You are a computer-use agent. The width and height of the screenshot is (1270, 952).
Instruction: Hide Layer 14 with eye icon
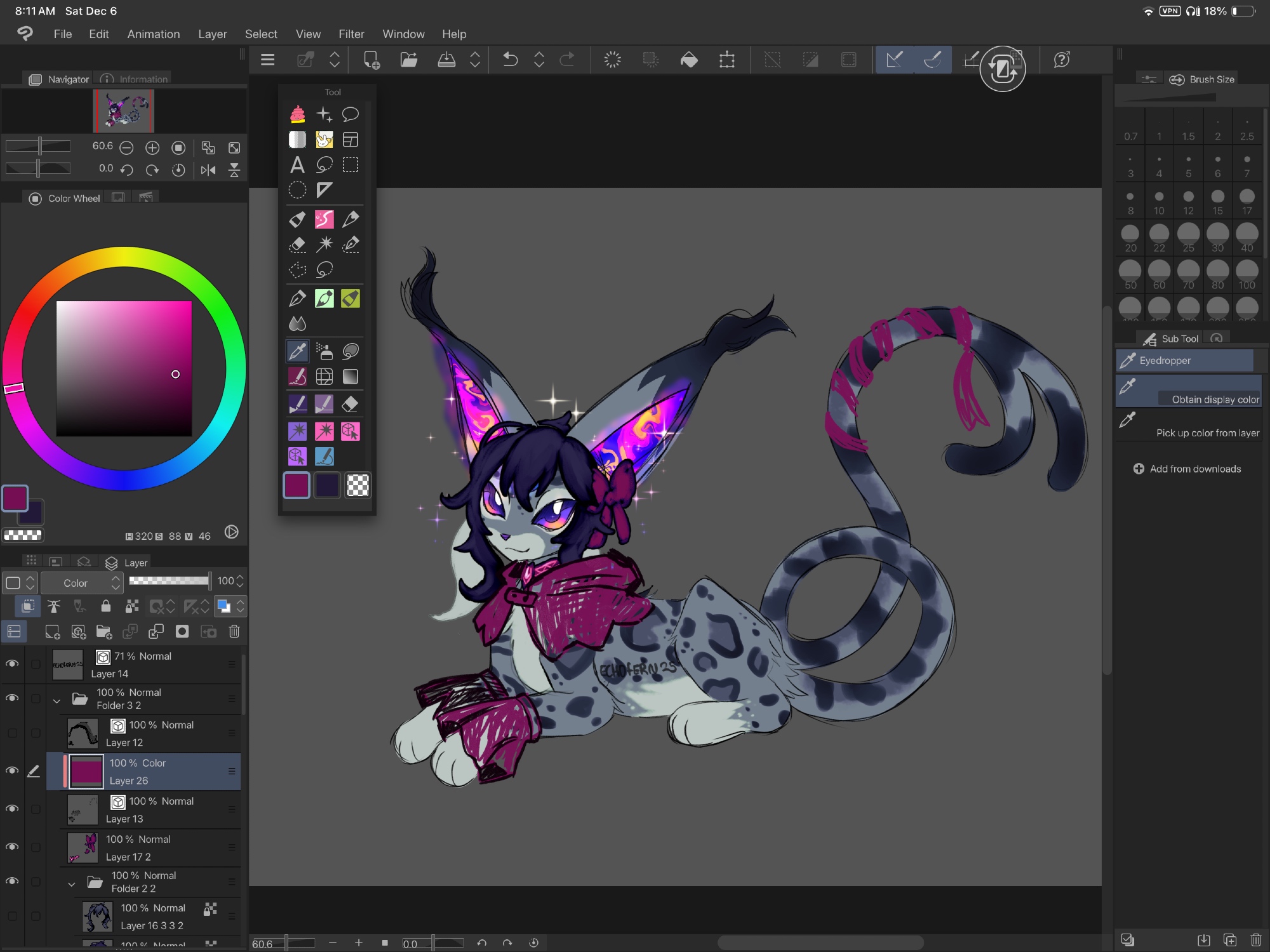tap(12, 664)
